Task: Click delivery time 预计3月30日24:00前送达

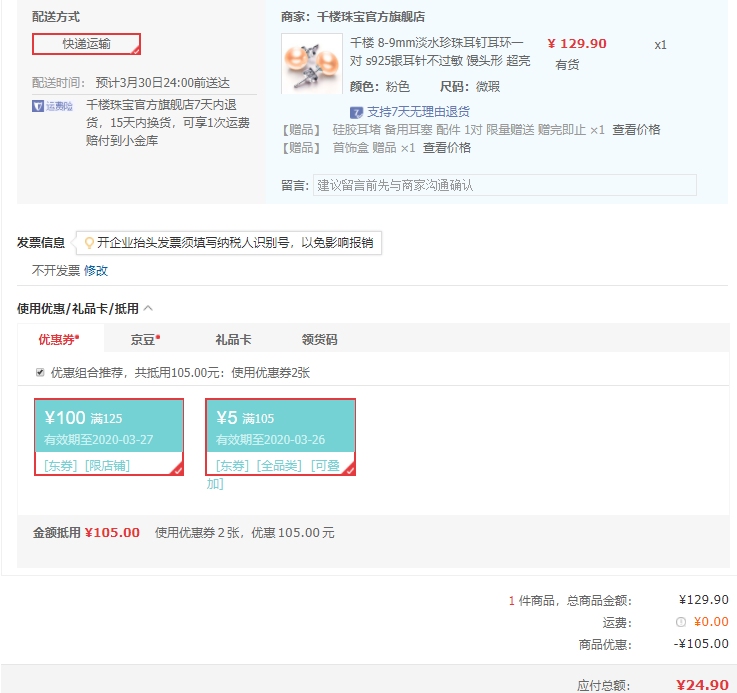Action: point(163,83)
